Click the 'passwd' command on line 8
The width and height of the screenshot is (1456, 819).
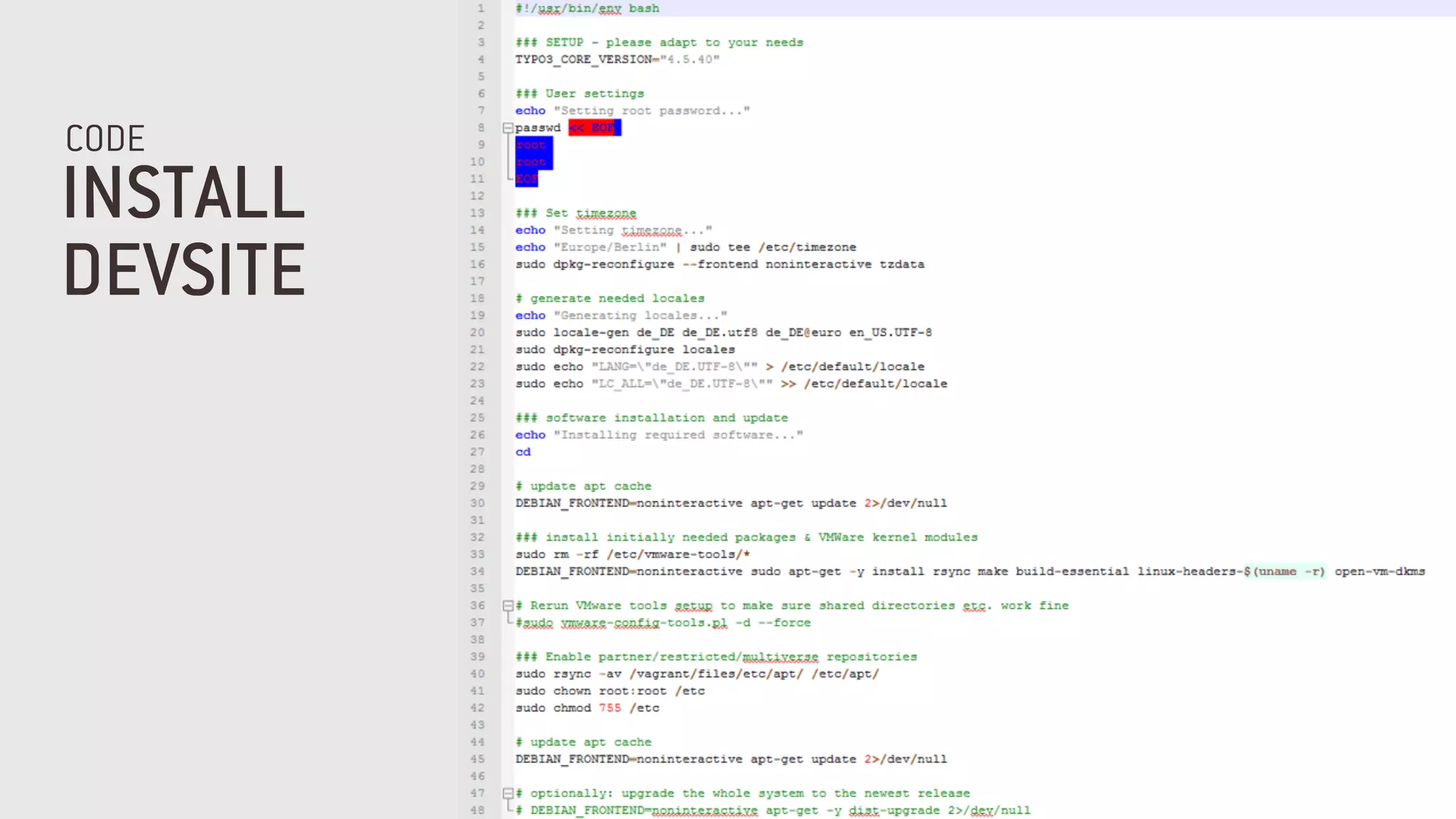coord(538,128)
